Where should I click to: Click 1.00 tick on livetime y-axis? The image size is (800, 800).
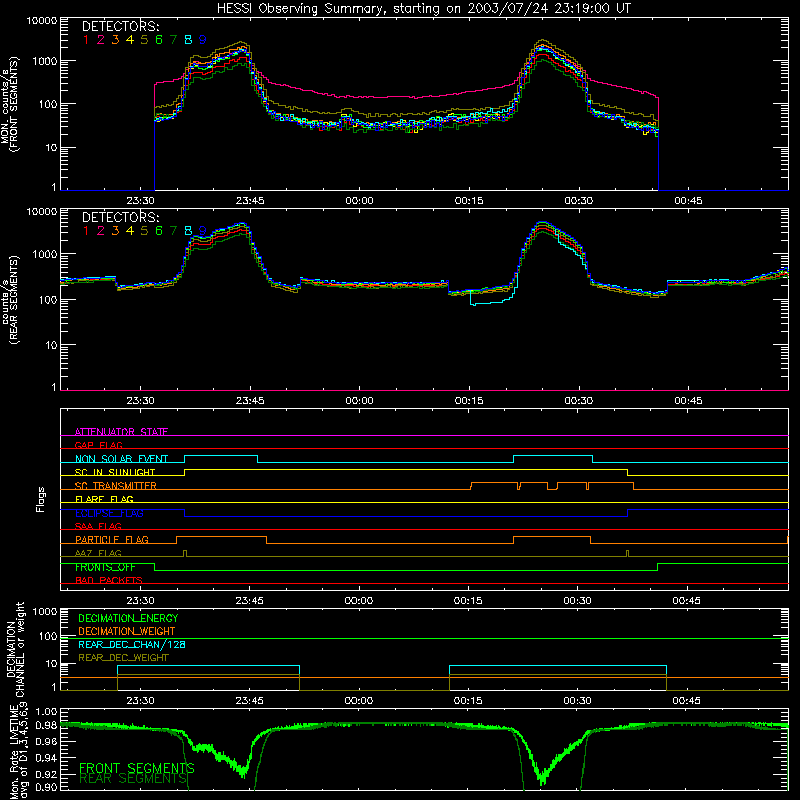click(46, 712)
